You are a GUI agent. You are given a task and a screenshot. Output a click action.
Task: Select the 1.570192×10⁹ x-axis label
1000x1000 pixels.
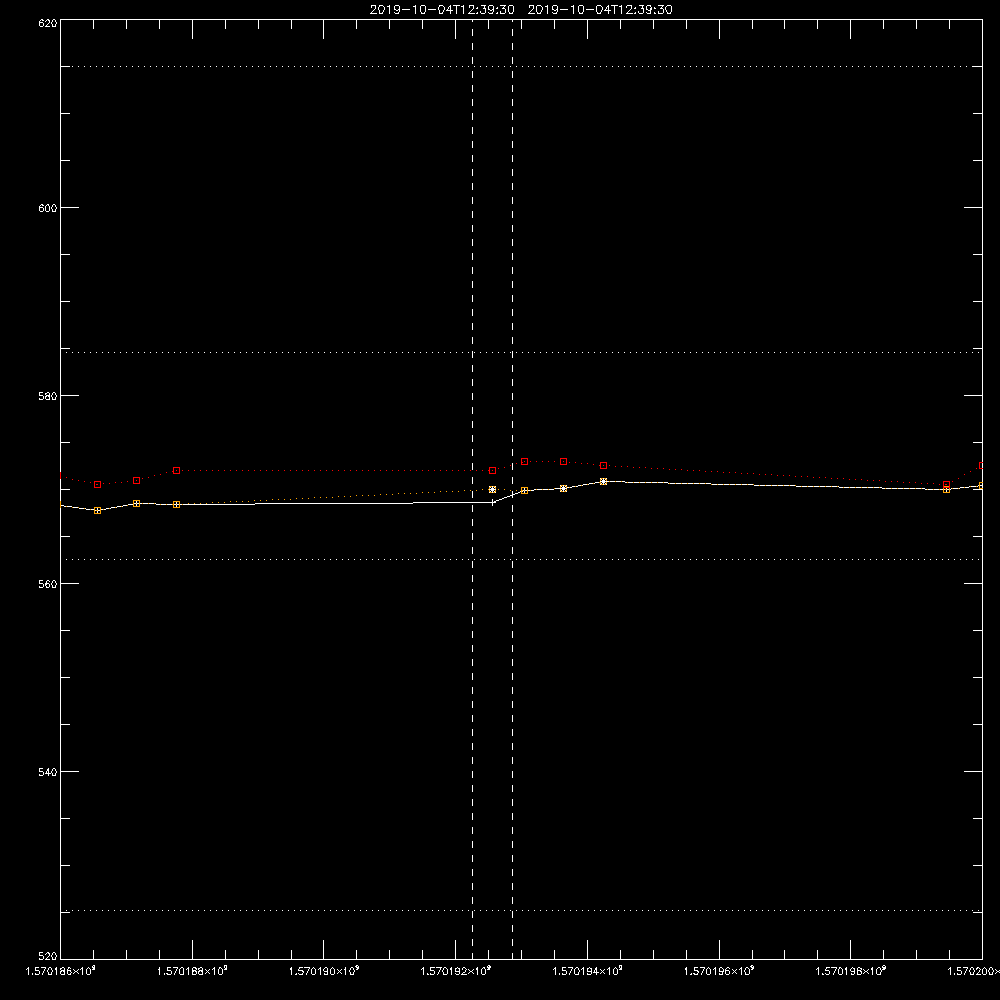[455, 971]
